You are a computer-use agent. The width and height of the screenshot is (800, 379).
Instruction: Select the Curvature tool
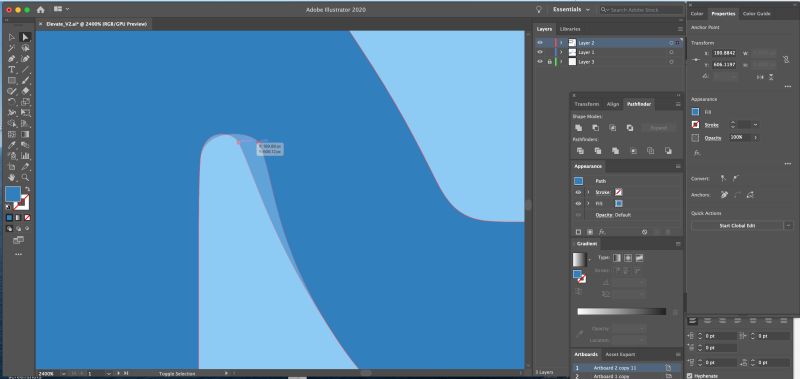coord(25,59)
